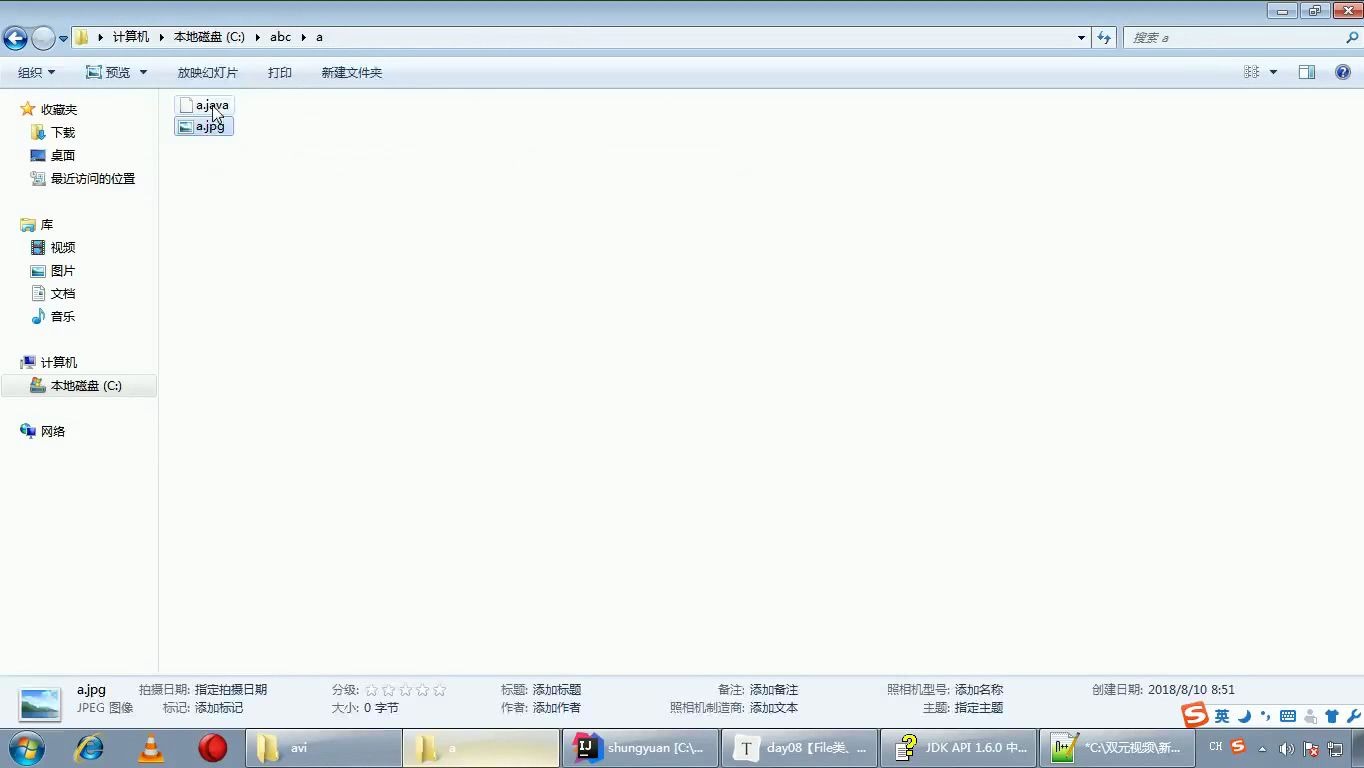The width and height of the screenshot is (1364, 768).
Task: Open the 图片 library
Action: [63, 270]
